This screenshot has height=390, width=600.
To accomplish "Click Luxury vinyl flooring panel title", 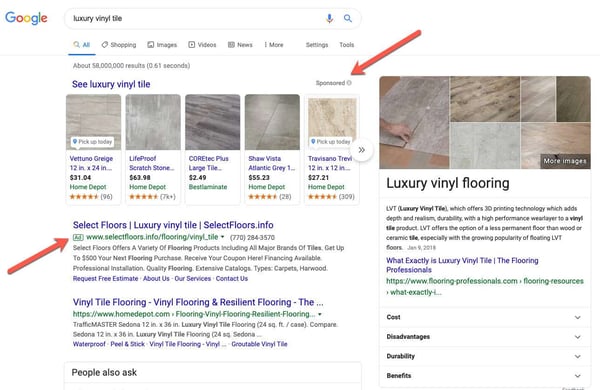I will (448, 183).
